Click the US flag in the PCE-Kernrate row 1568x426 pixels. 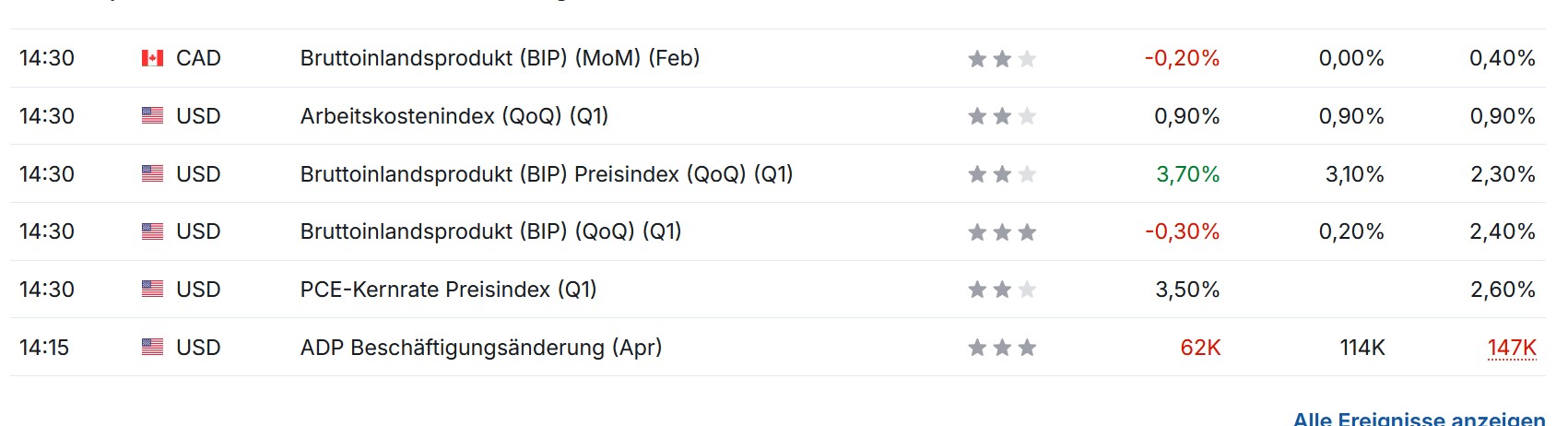point(152,290)
